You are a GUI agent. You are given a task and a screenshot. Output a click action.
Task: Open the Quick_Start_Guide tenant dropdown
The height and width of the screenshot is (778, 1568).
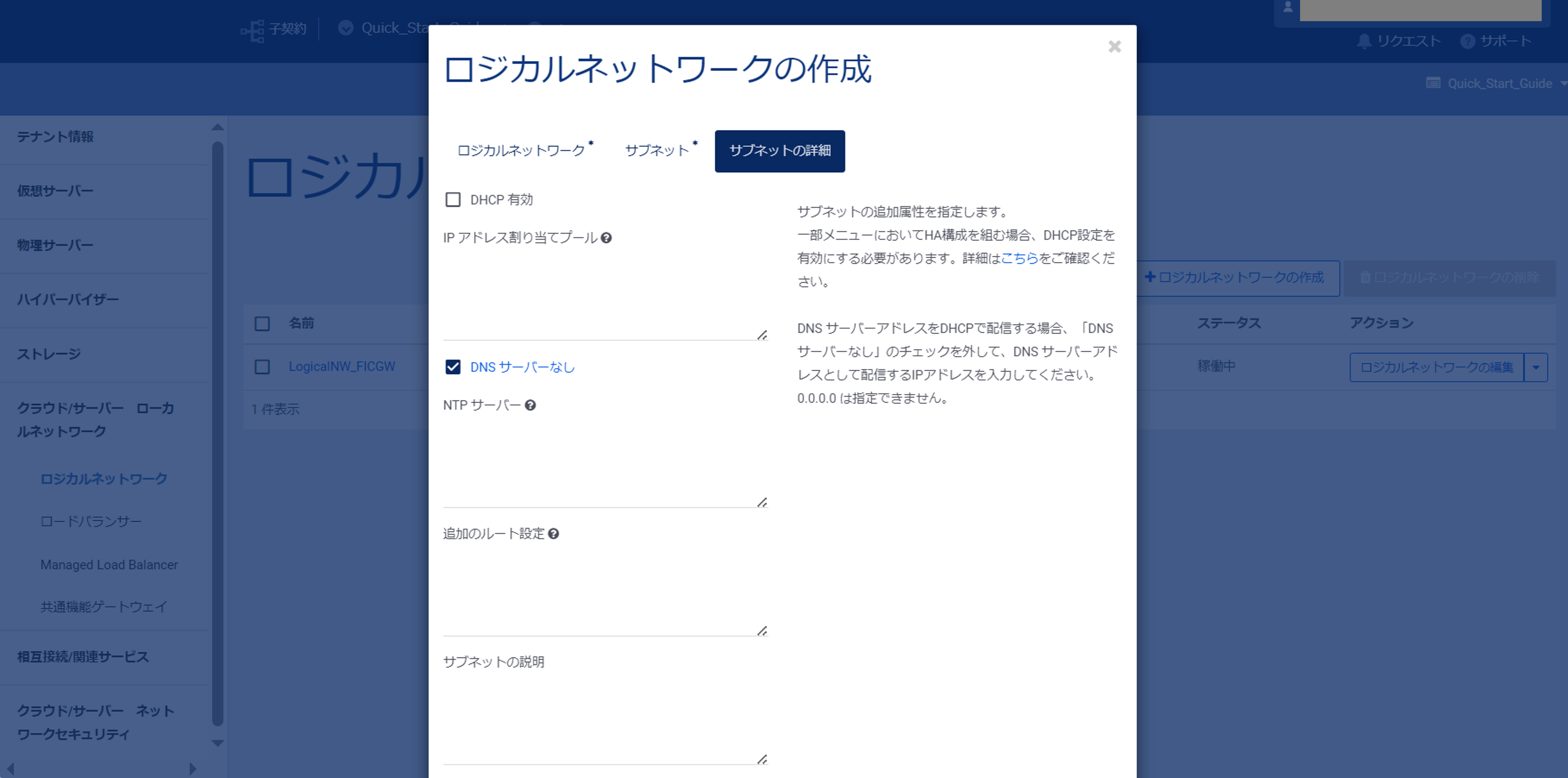(1496, 83)
